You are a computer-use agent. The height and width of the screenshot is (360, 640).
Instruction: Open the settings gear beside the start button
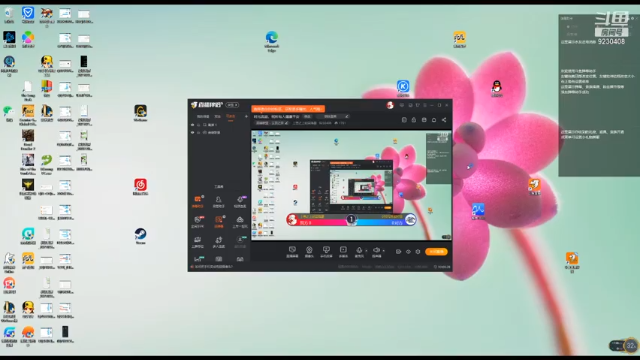[418, 251]
